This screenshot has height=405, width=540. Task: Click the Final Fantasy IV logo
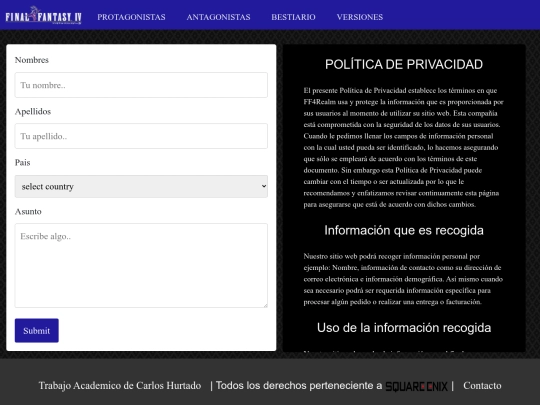tap(43, 15)
